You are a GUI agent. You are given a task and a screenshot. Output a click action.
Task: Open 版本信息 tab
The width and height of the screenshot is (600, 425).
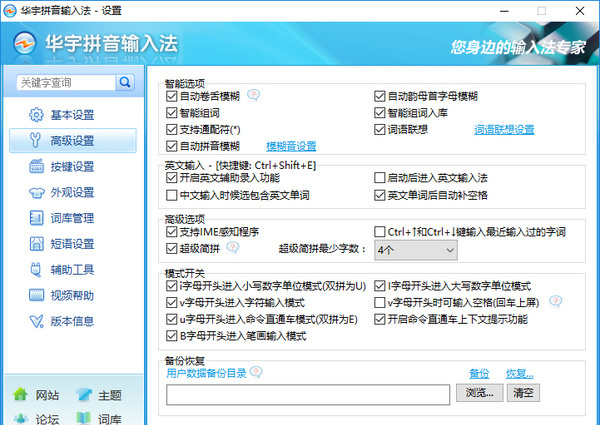click(x=73, y=321)
